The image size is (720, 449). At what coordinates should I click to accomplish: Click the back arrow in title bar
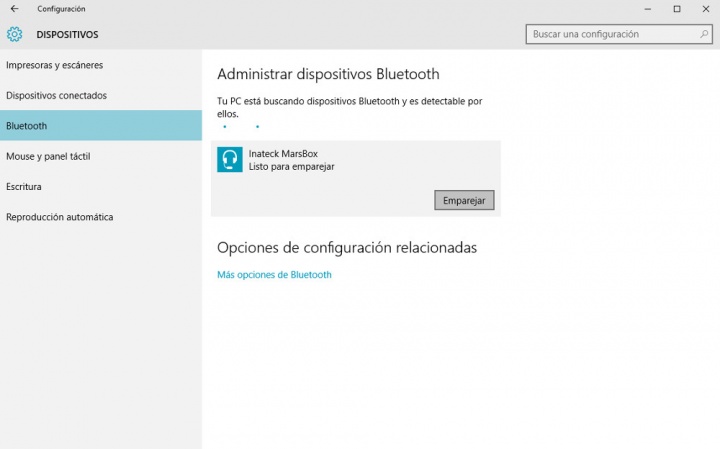coord(13,9)
